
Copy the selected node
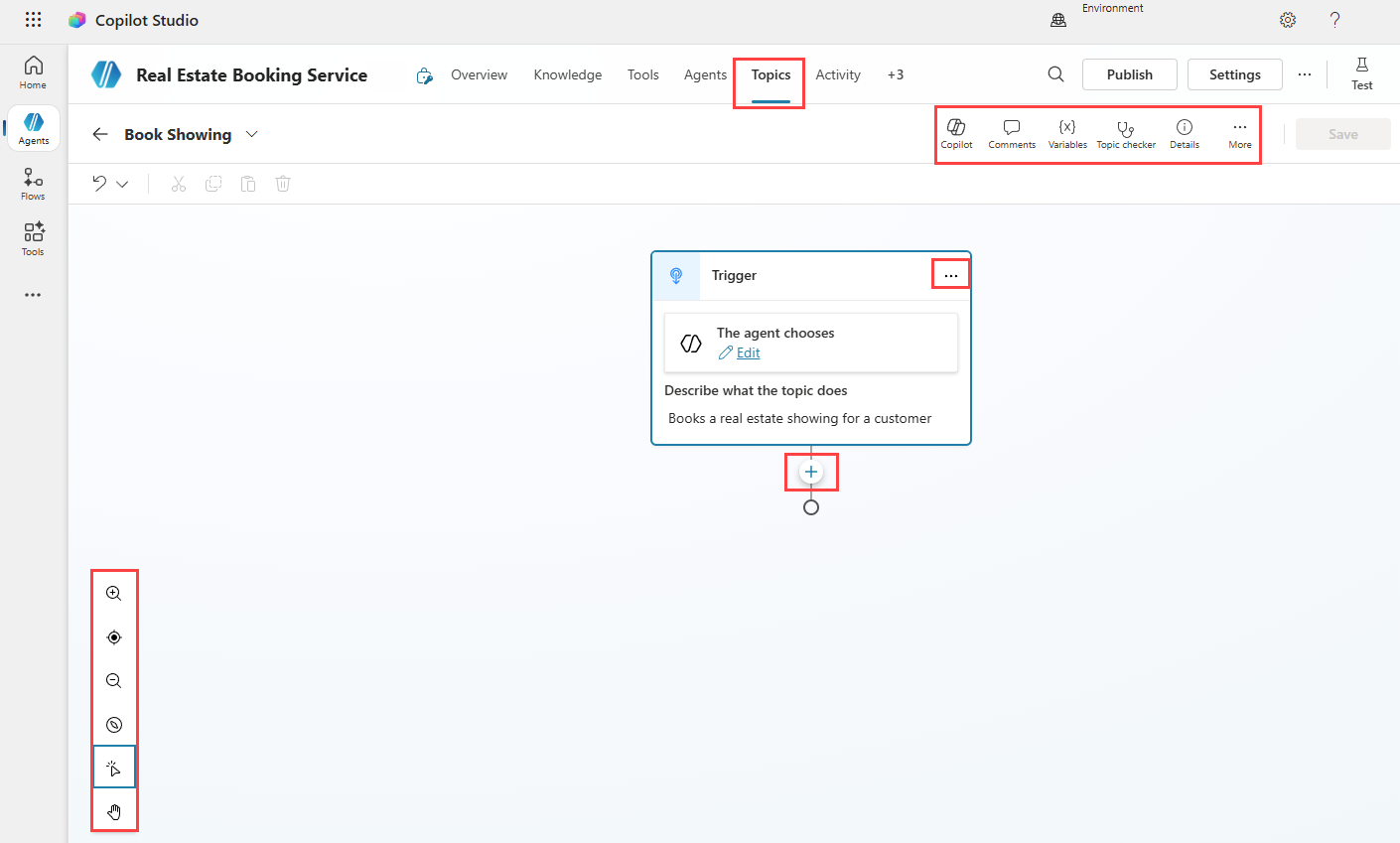[x=213, y=184]
